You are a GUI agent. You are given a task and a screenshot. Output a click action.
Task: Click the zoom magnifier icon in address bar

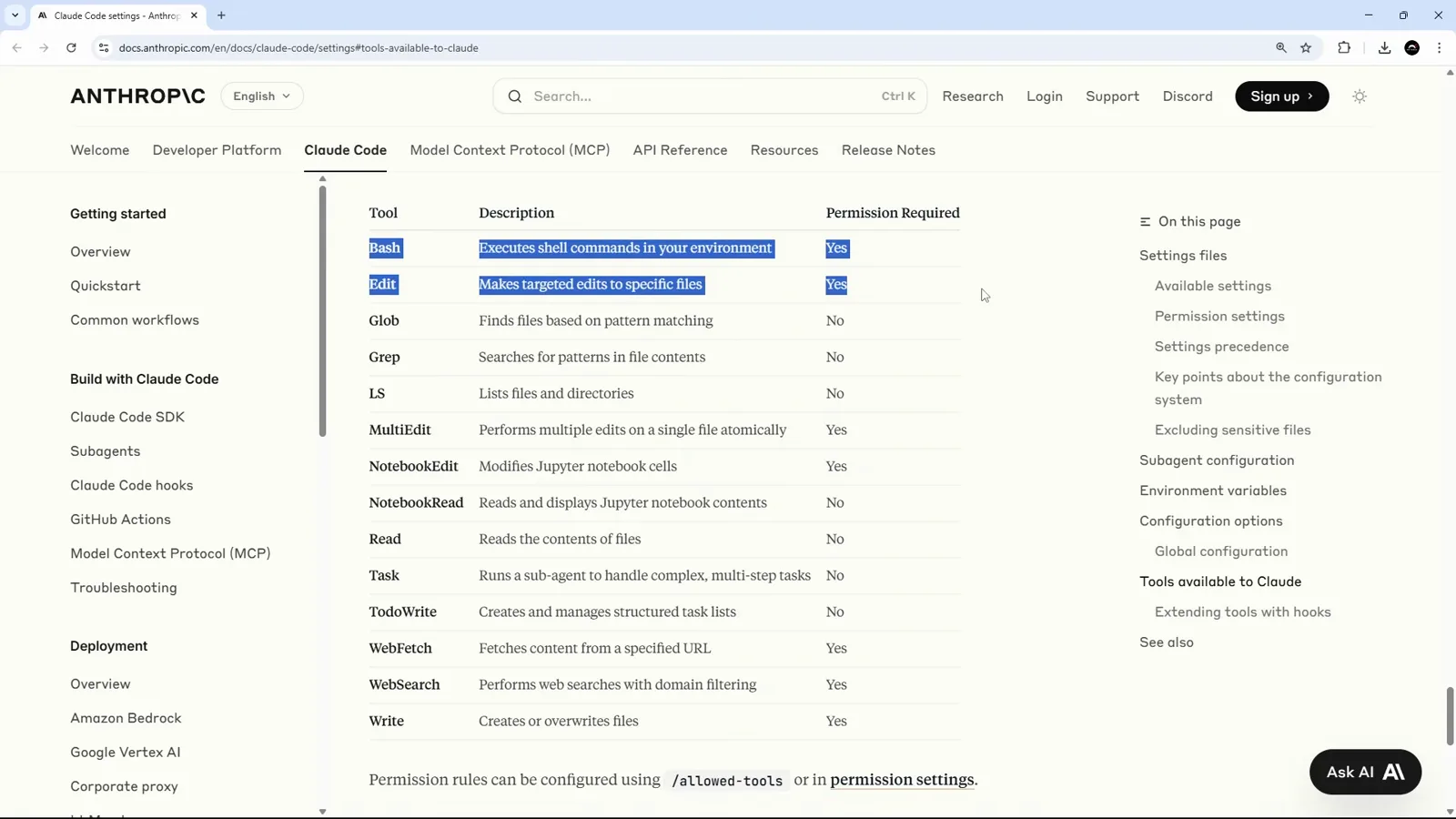pyautogui.click(x=1281, y=47)
